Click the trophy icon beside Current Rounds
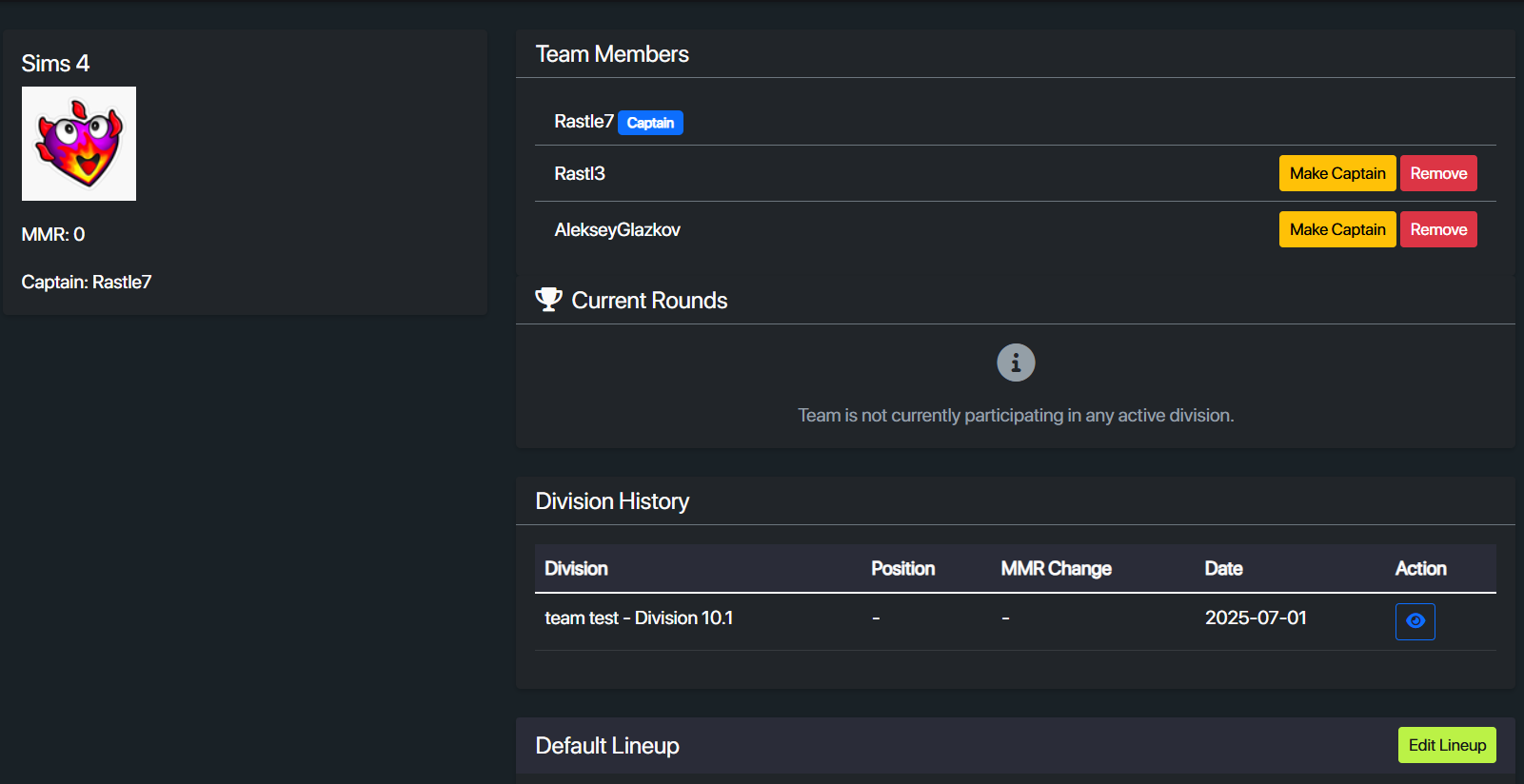1524x784 pixels. (548, 300)
